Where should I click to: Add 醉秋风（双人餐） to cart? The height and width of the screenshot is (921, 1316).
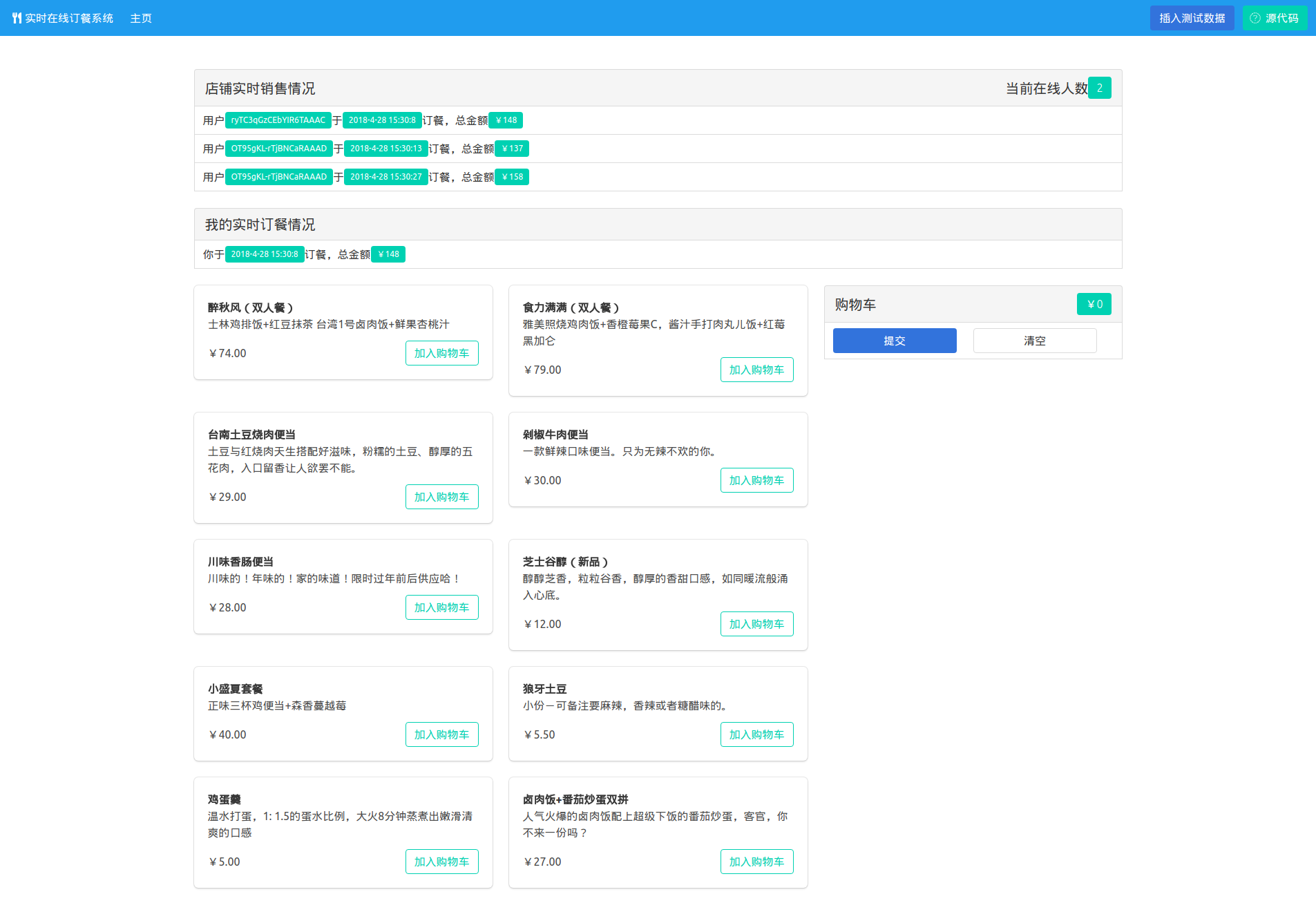pyautogui.click(x=442, y=353)
